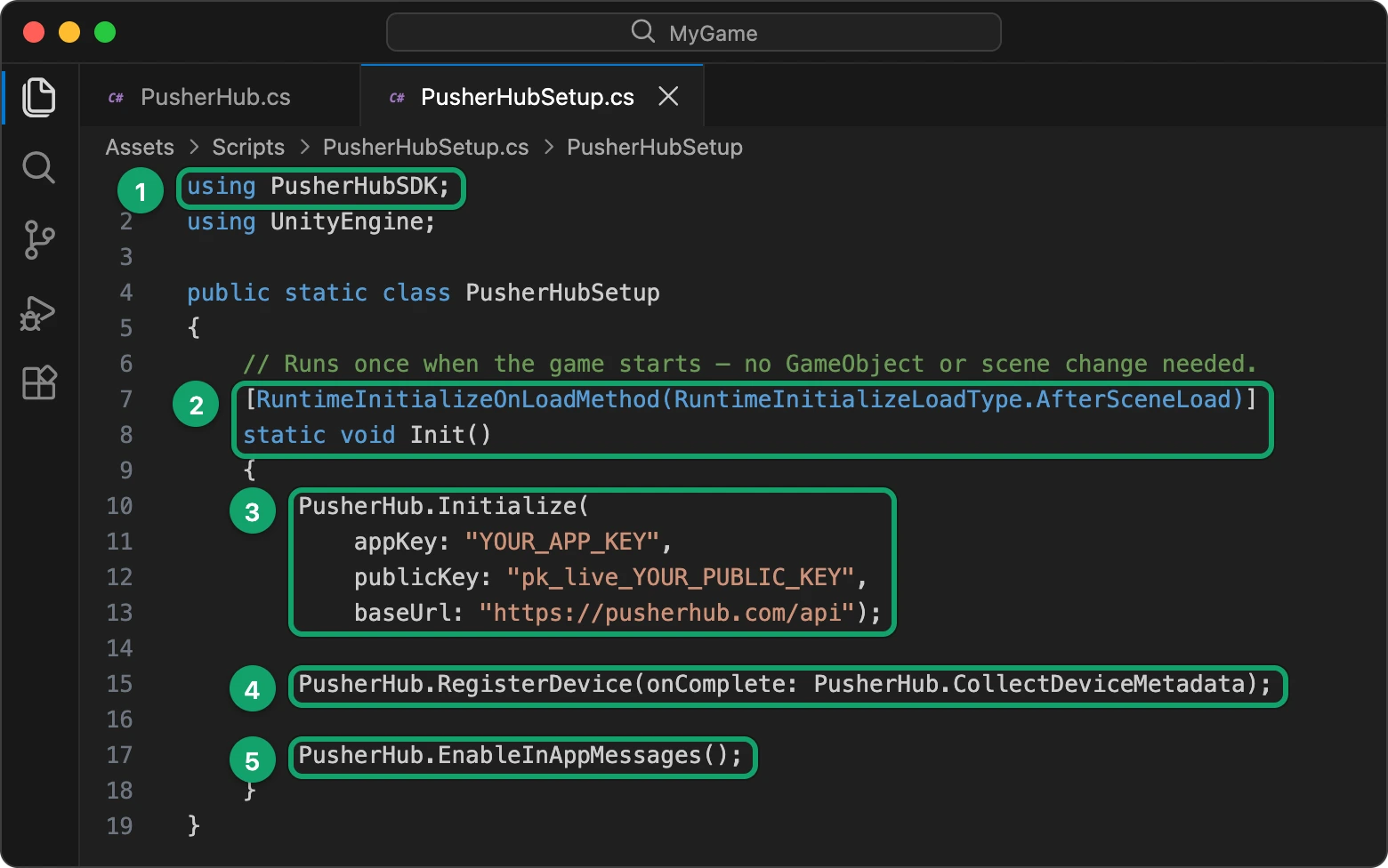Viewport: 1388px width, 868px height.
Task: Click line number 10 in the gutter
Action: (120, 506)
